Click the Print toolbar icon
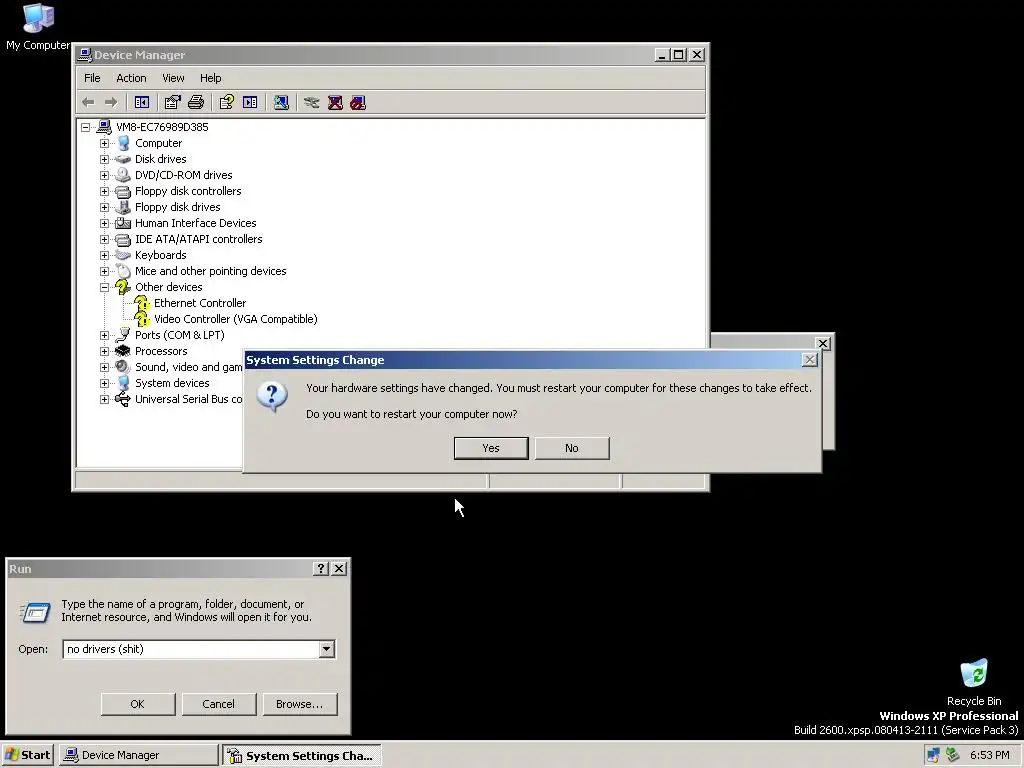Viewport: 1024px width, 768px height. [196, 103]
